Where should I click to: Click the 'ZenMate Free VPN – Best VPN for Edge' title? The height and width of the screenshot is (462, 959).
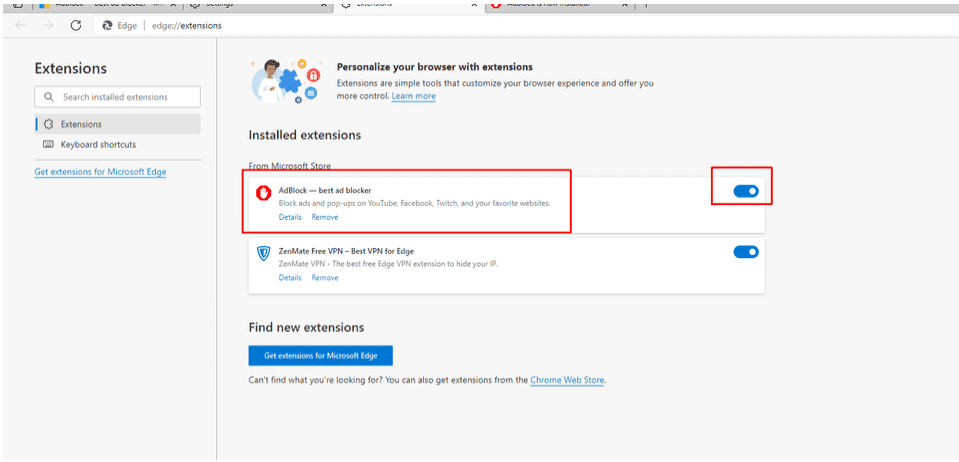(x=347, y=251)
